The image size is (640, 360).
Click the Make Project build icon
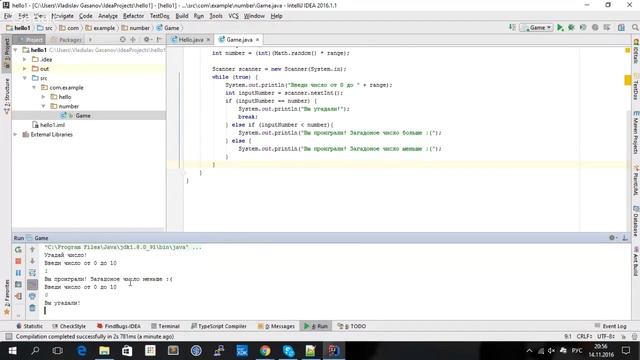[512, 27]
